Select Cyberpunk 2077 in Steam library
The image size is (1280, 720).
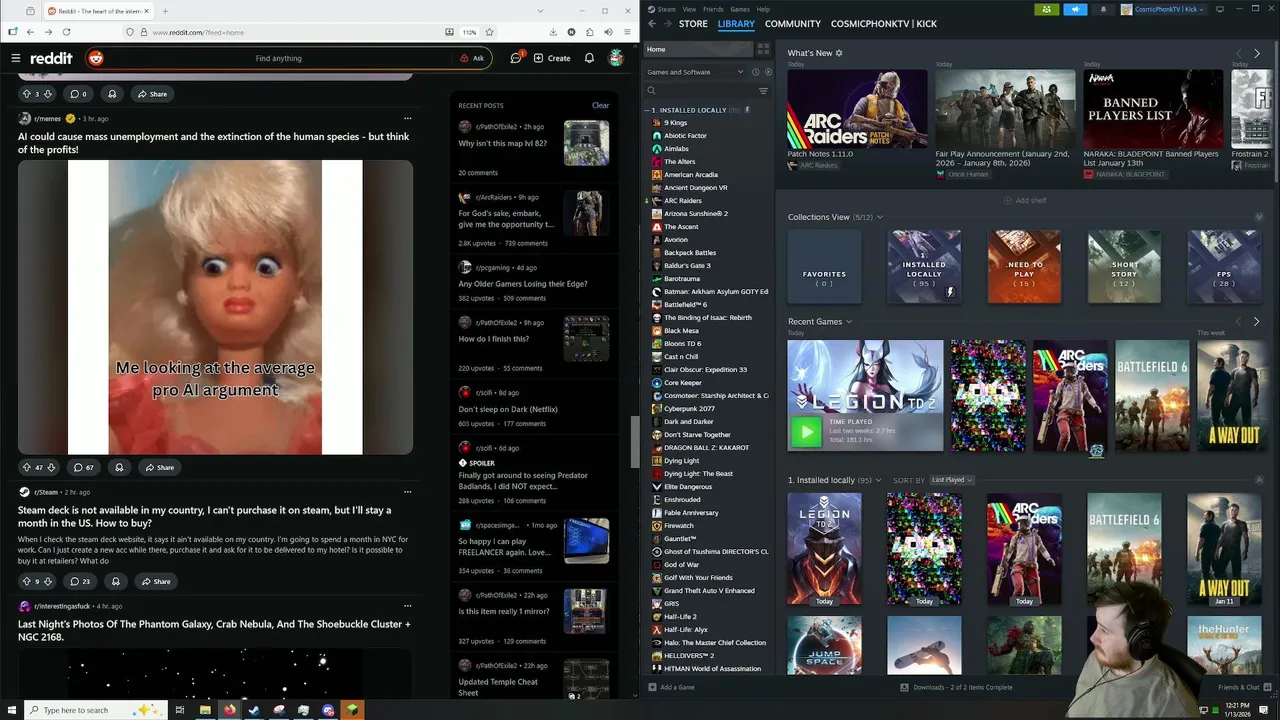coord(689,409)
